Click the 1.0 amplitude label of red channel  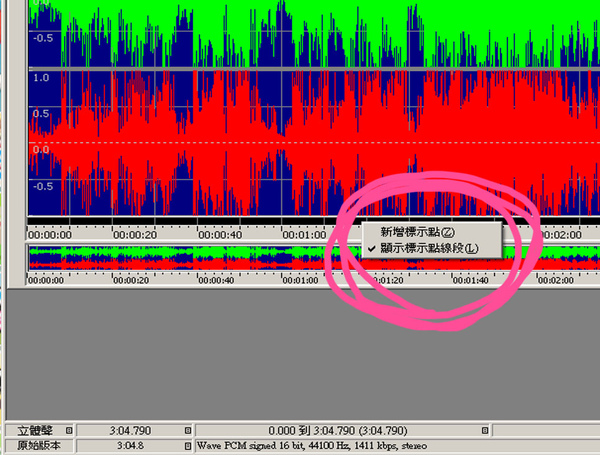41,78
